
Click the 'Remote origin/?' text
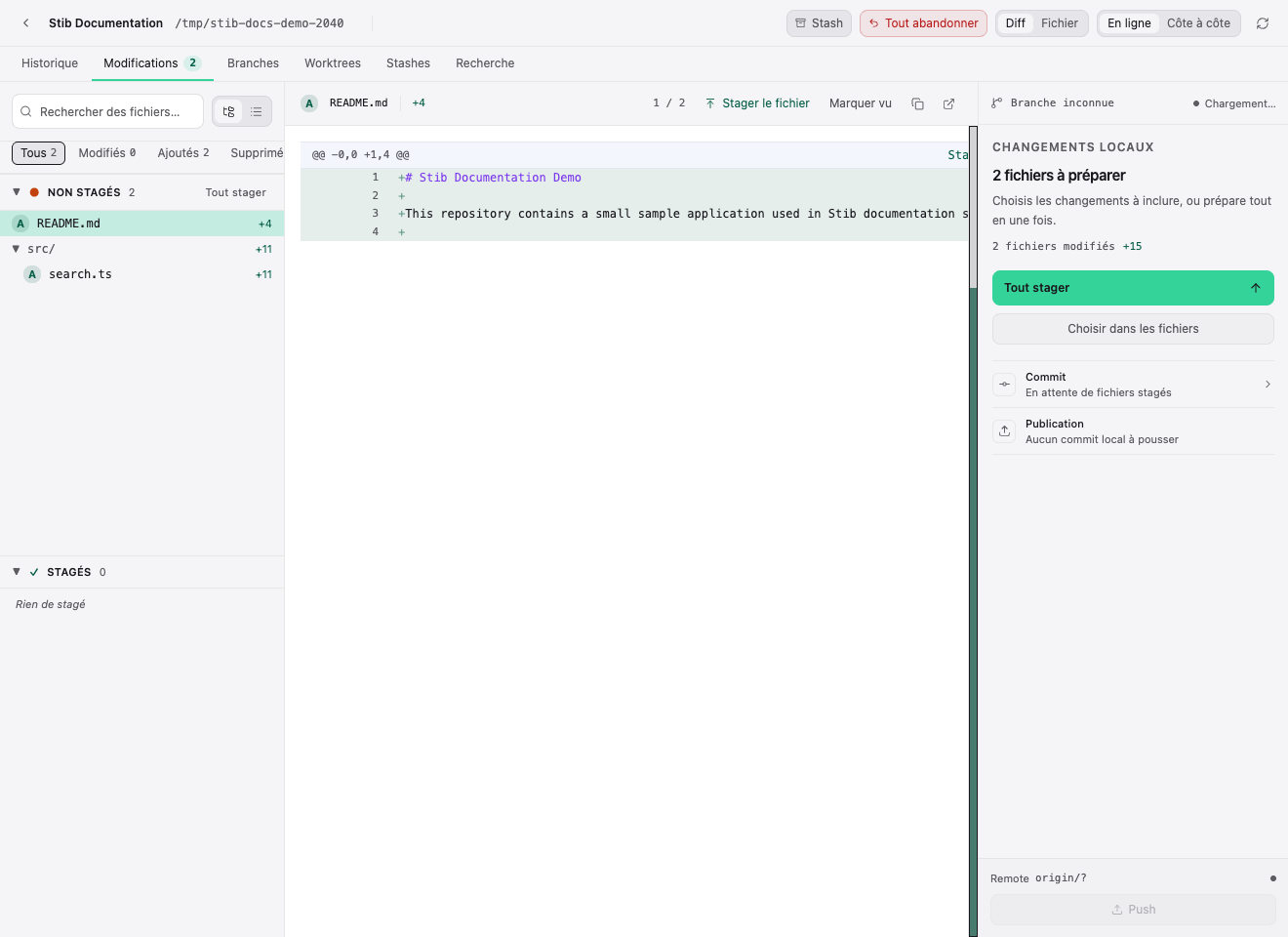[x=1038, y=878]
